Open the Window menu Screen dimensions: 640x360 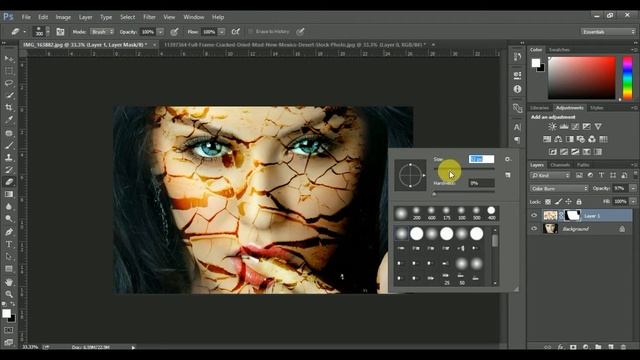coord(193,17)
